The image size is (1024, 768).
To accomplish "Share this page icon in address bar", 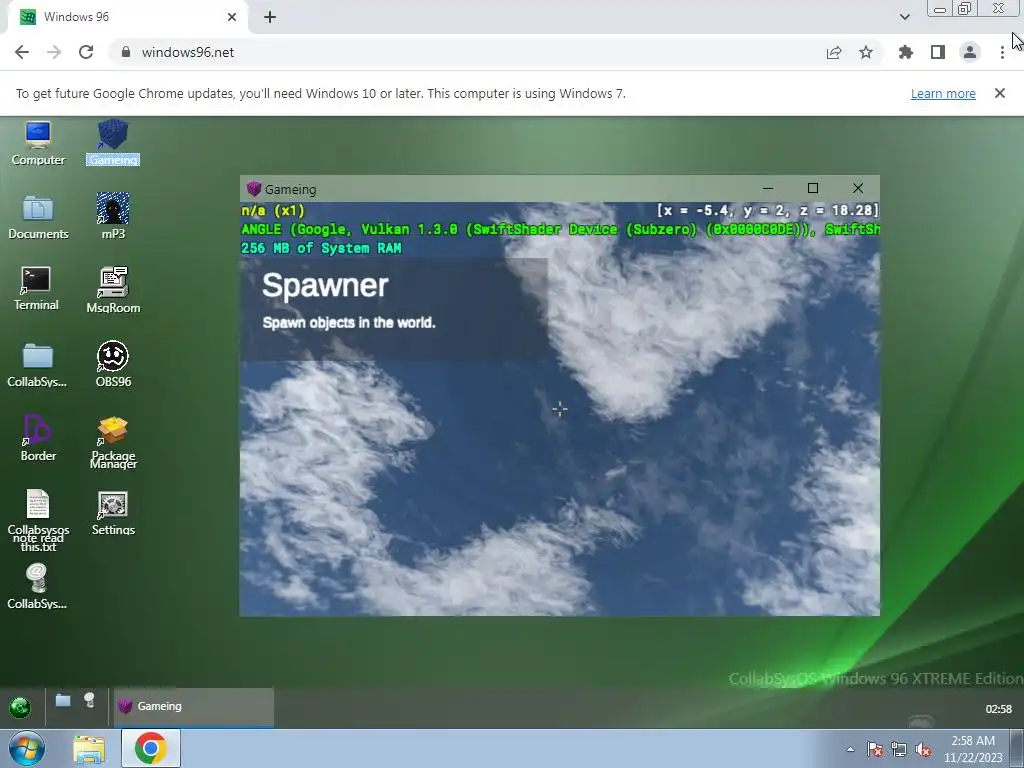I will pos(834,53).
